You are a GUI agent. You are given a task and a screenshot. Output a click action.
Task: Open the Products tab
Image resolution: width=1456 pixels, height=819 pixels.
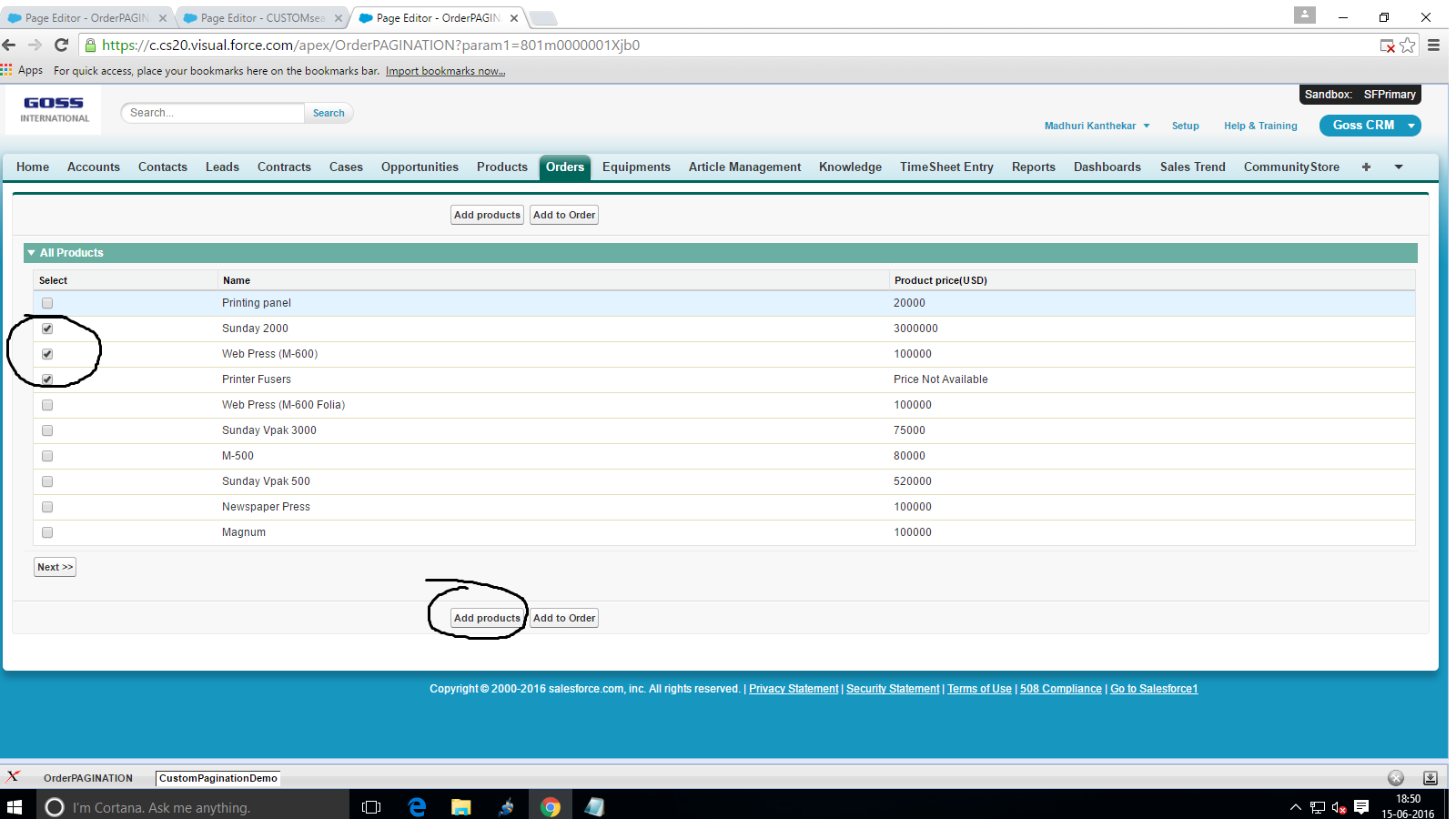coord(502,167)
